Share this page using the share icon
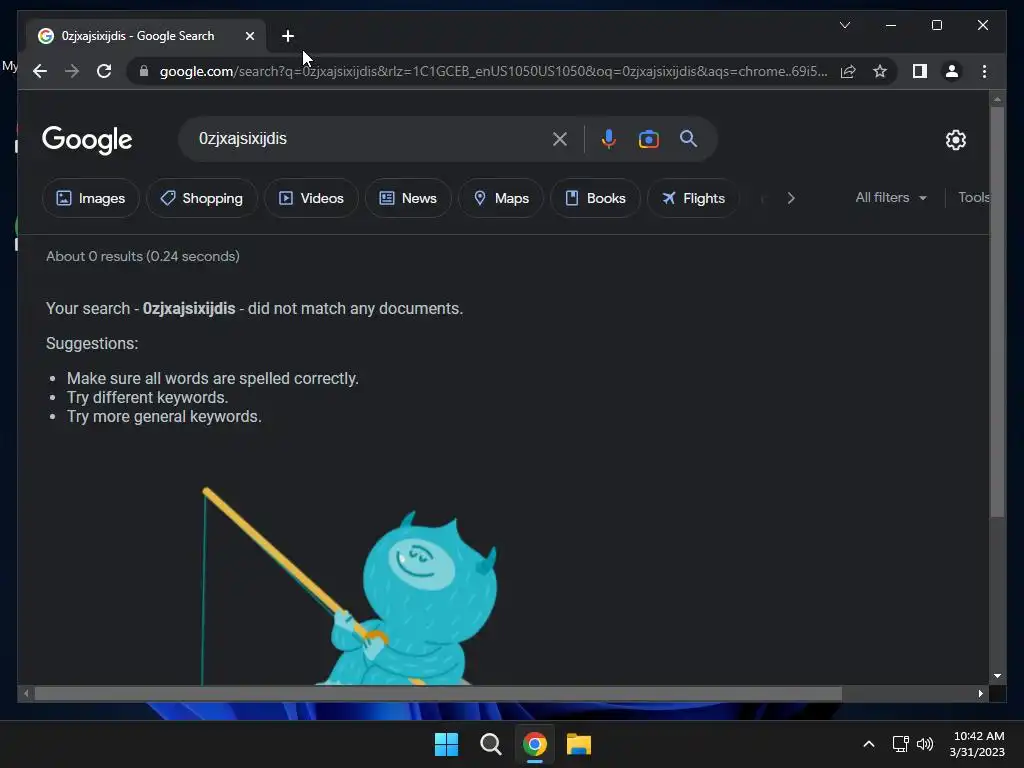The image size is (1024, 768). [x=848, y=71]
